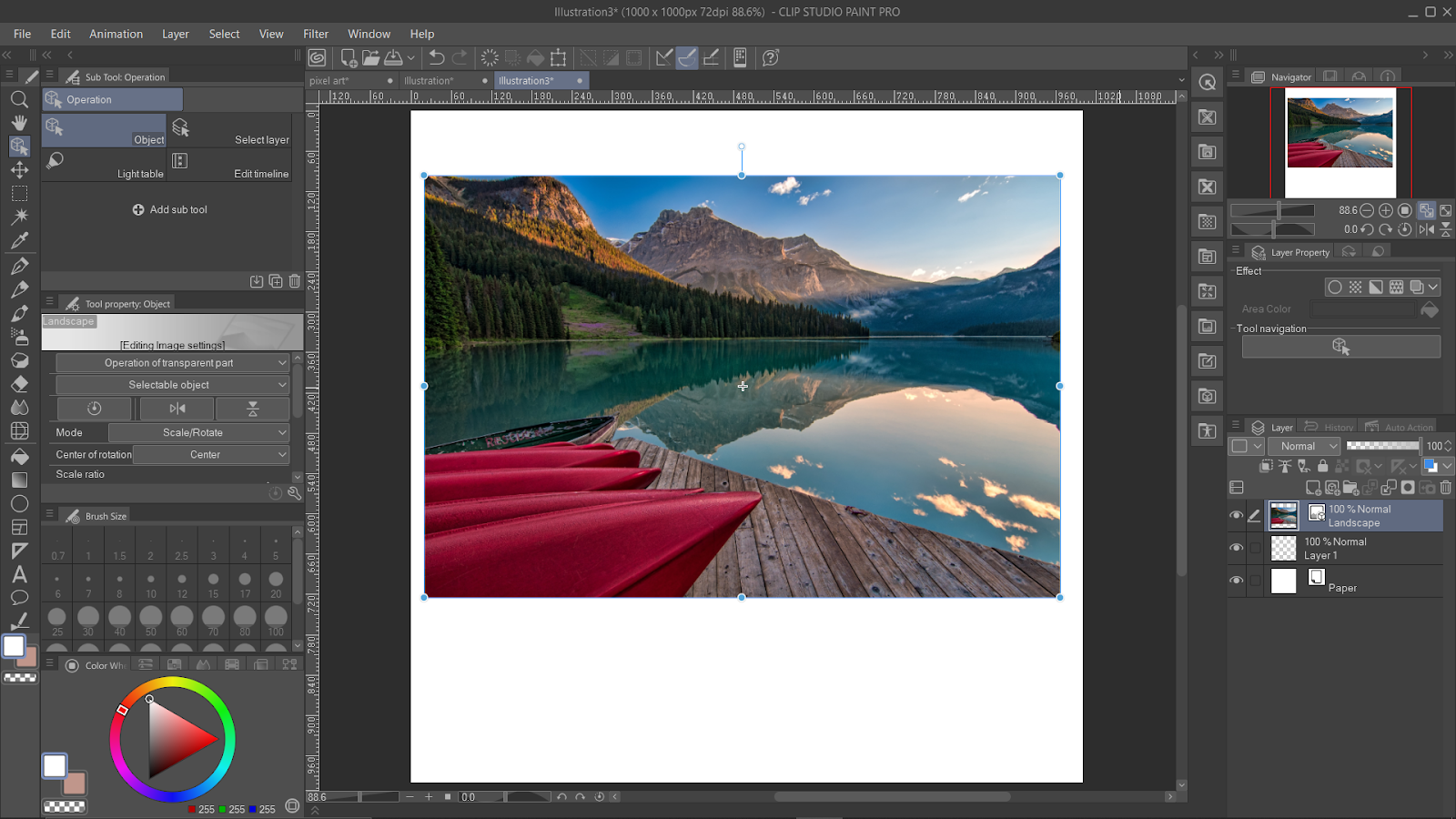This screenshot has height=819, width=1456.
Task: Click Add sub tool button
Action: [170, 209]
